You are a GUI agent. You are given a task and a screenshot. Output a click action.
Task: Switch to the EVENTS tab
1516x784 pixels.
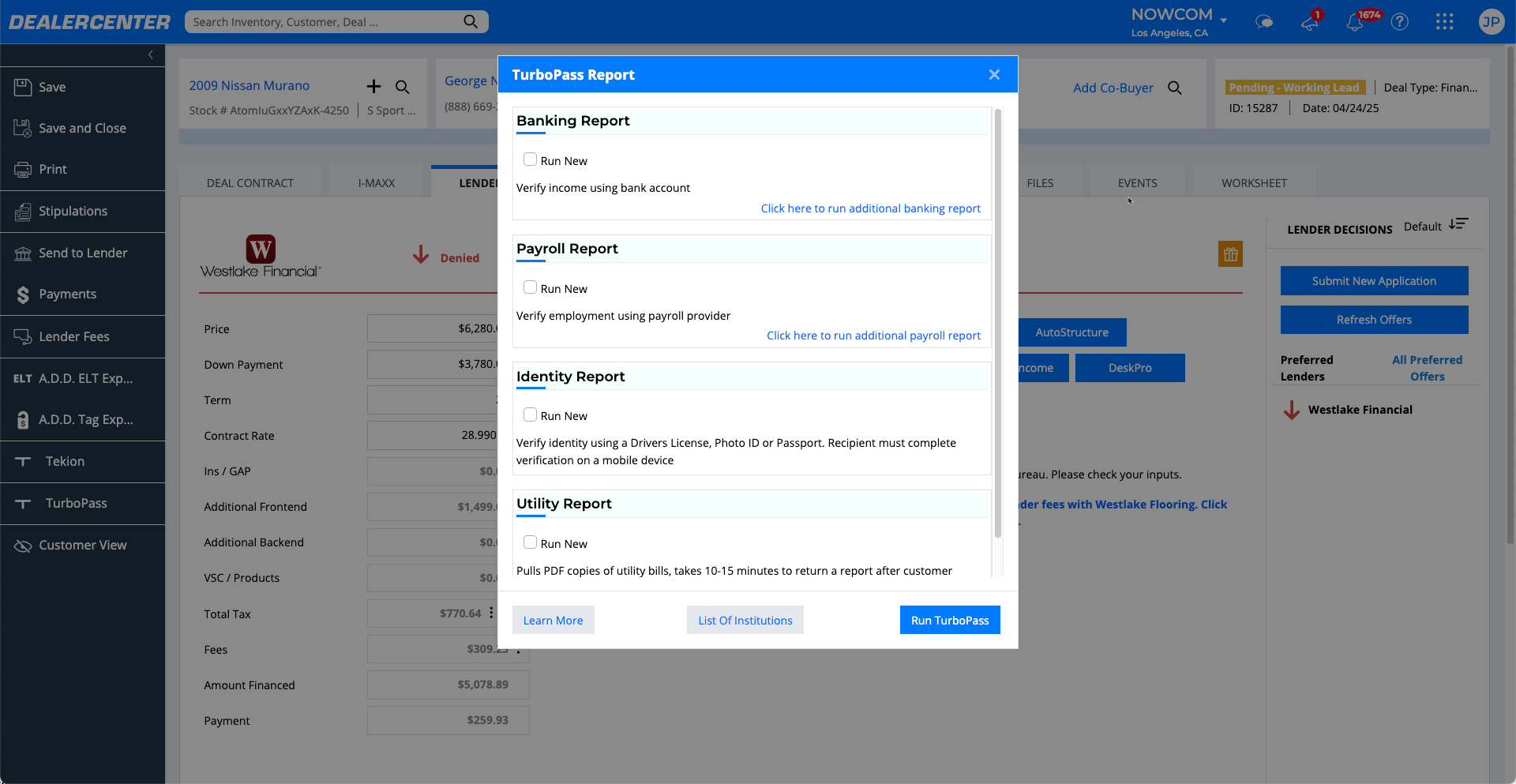1137,183
